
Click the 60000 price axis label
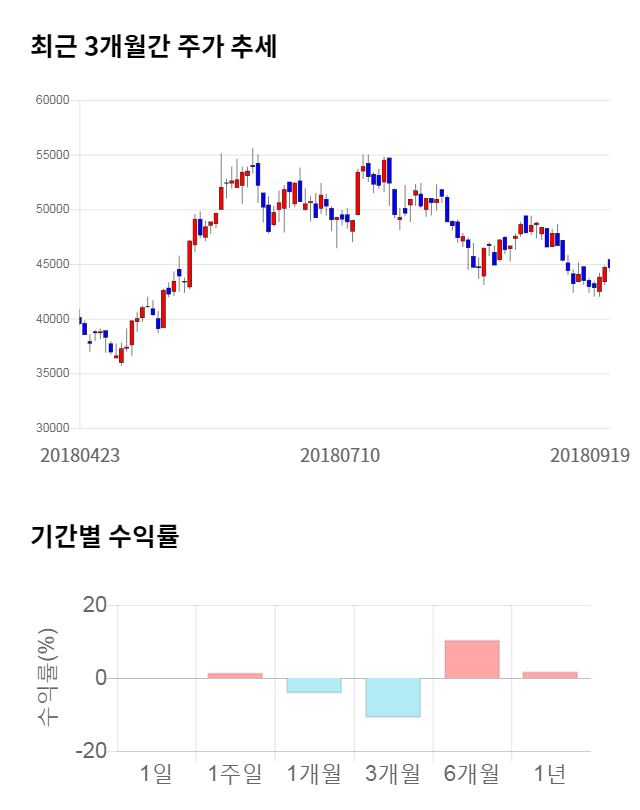[51, 100]
